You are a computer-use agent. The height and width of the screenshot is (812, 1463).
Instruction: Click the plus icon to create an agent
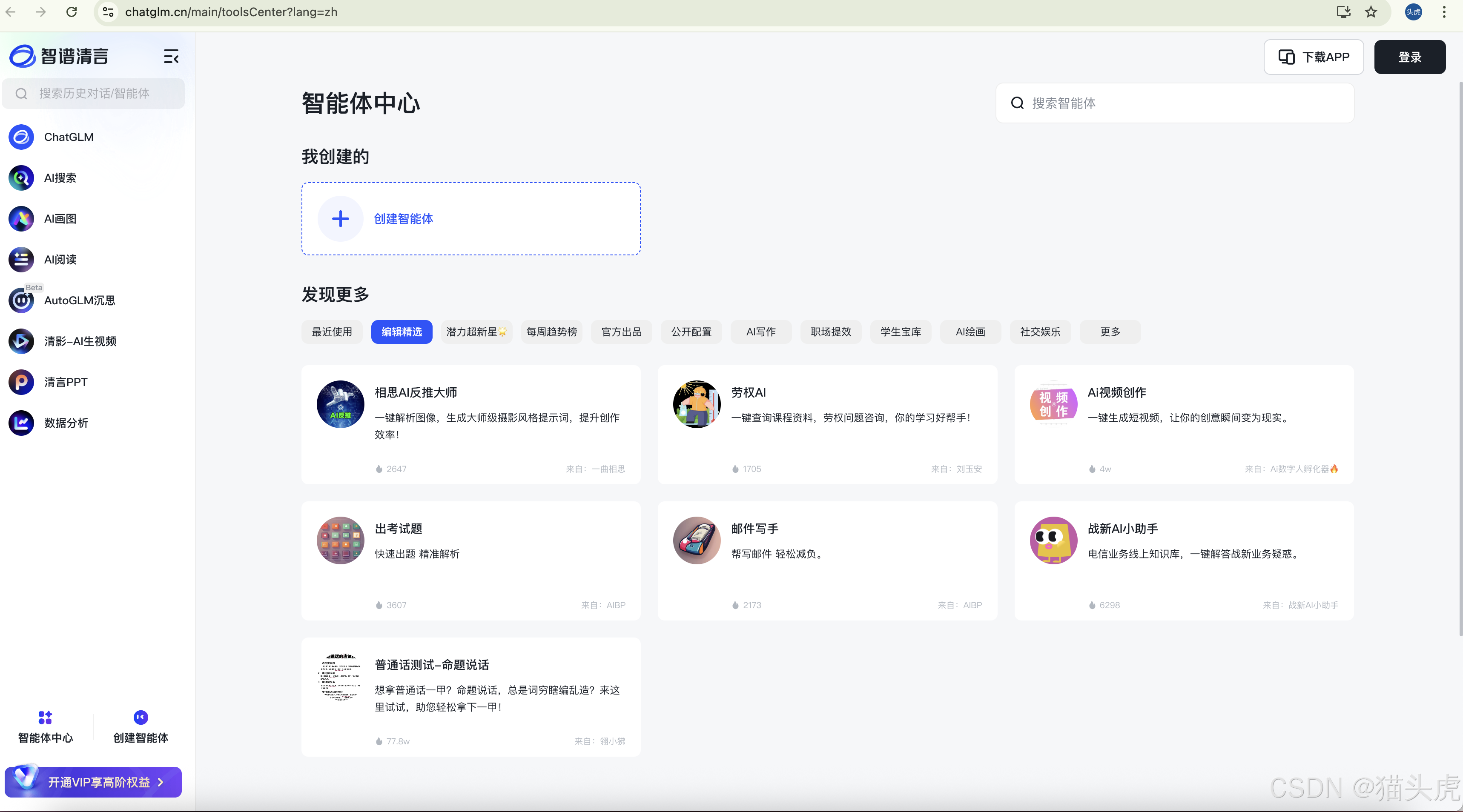(340, 219)
